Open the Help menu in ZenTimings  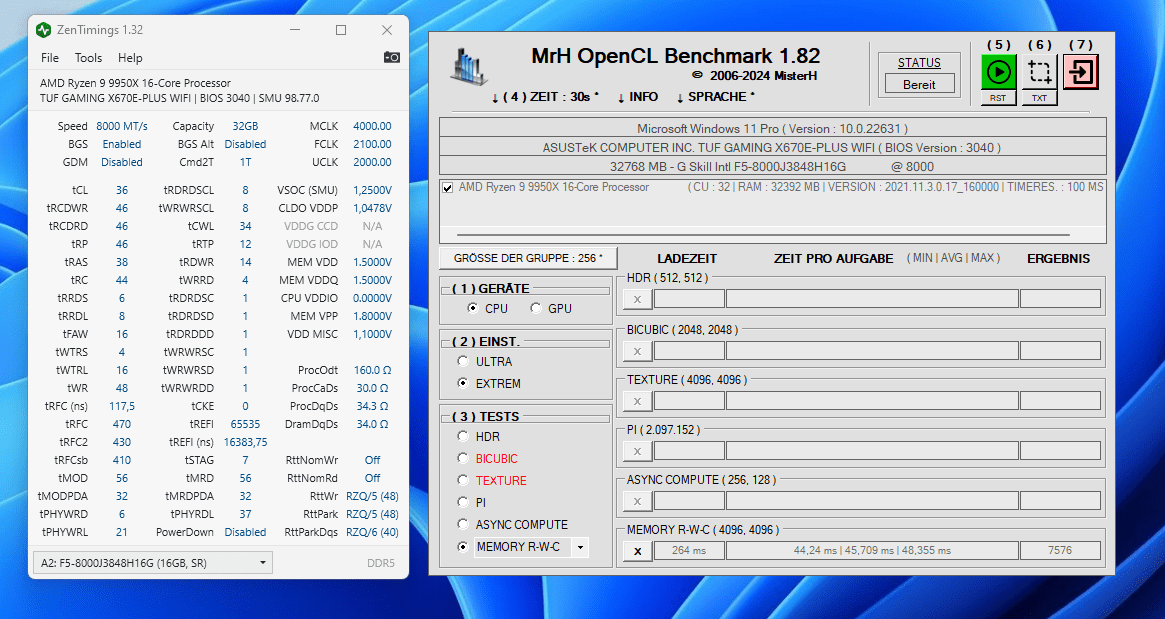(130, 57)
